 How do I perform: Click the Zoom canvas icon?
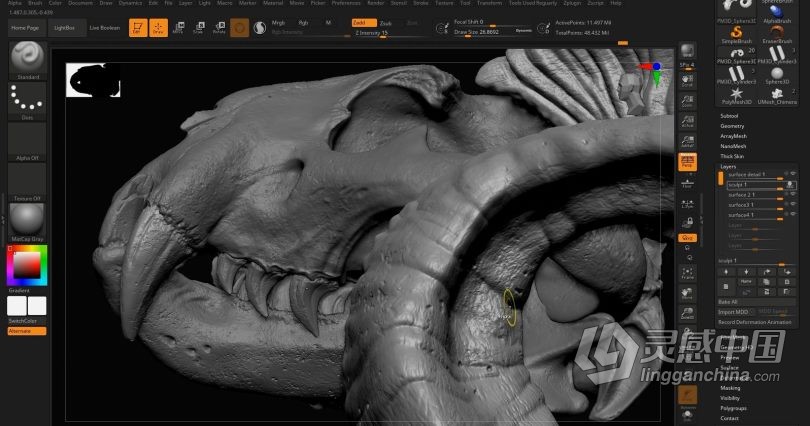[x=687, y=101]
